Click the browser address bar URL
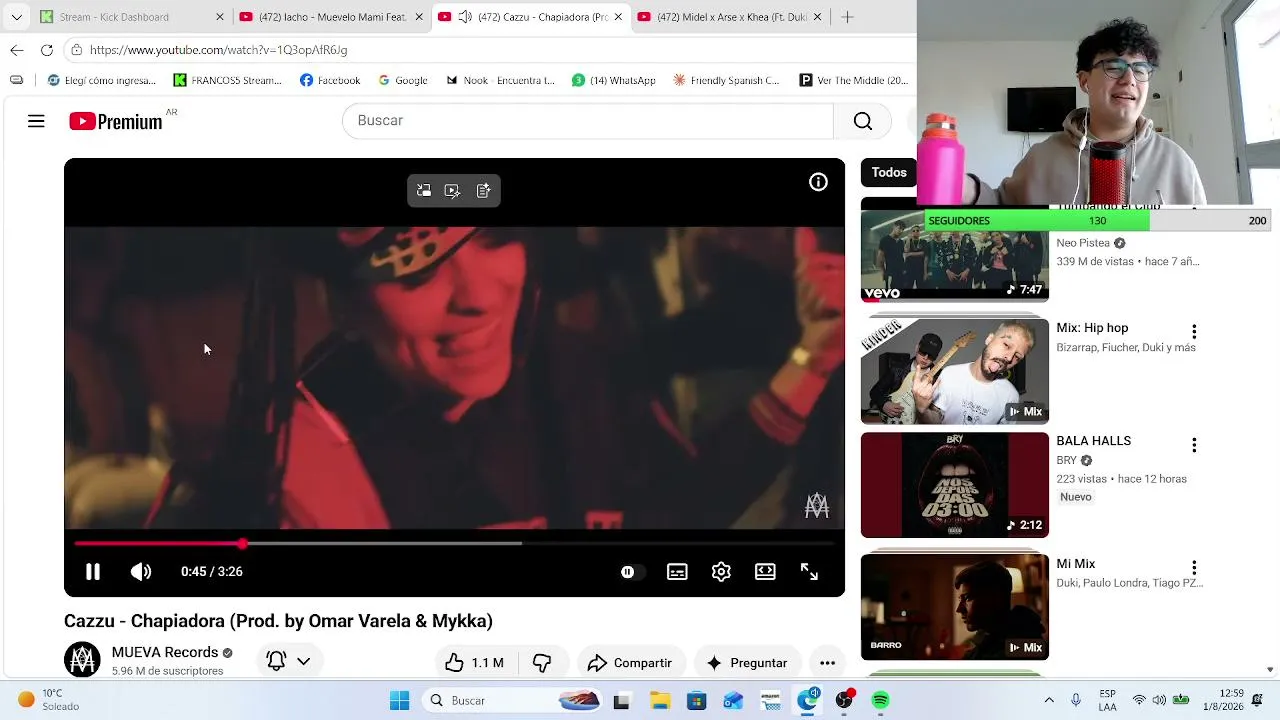1280x720 pixels. click(x=218, y=50)
